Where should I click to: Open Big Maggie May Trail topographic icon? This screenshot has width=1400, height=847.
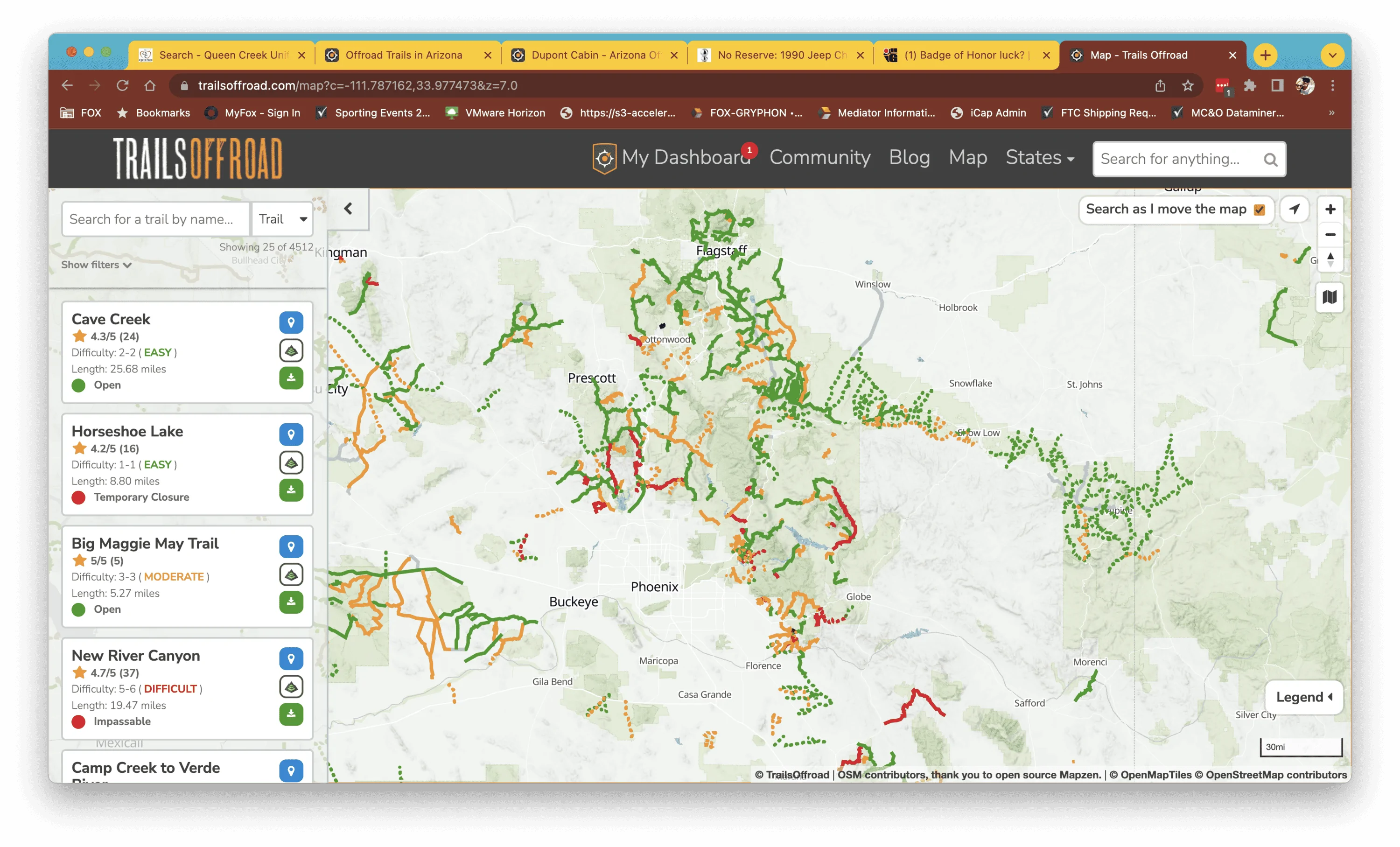click(291, 574)
